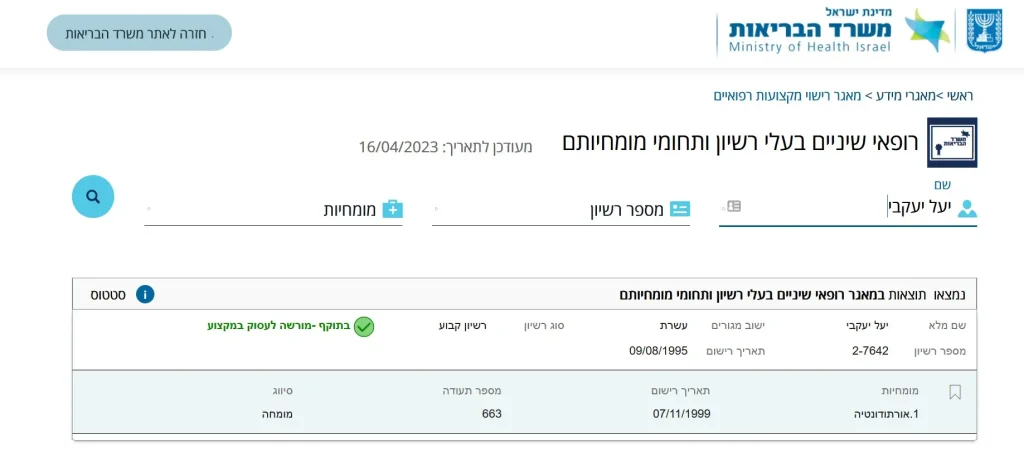Click the בתוקף-מורשה לעסוק במקצוע status text
The image size is (1024, 464).
pyautogui.click(x=279, y=326)
